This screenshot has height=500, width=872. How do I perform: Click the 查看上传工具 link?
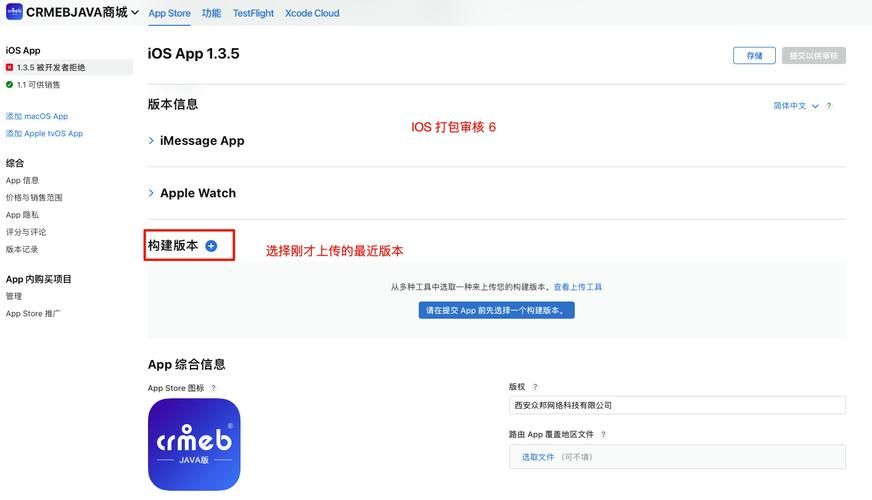pos(578,287)
